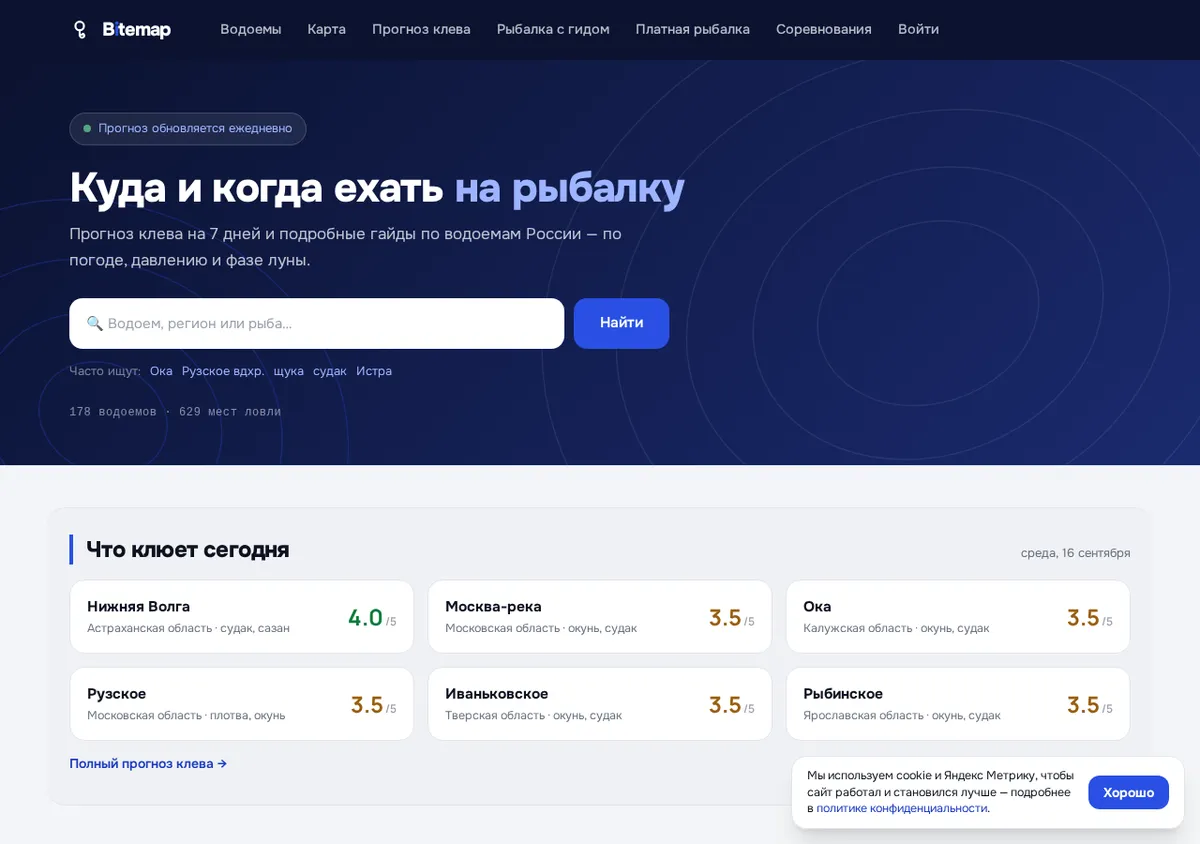Follow the Полный прогноз клева link
1200x844 pixels.
(x=148, y=764)
